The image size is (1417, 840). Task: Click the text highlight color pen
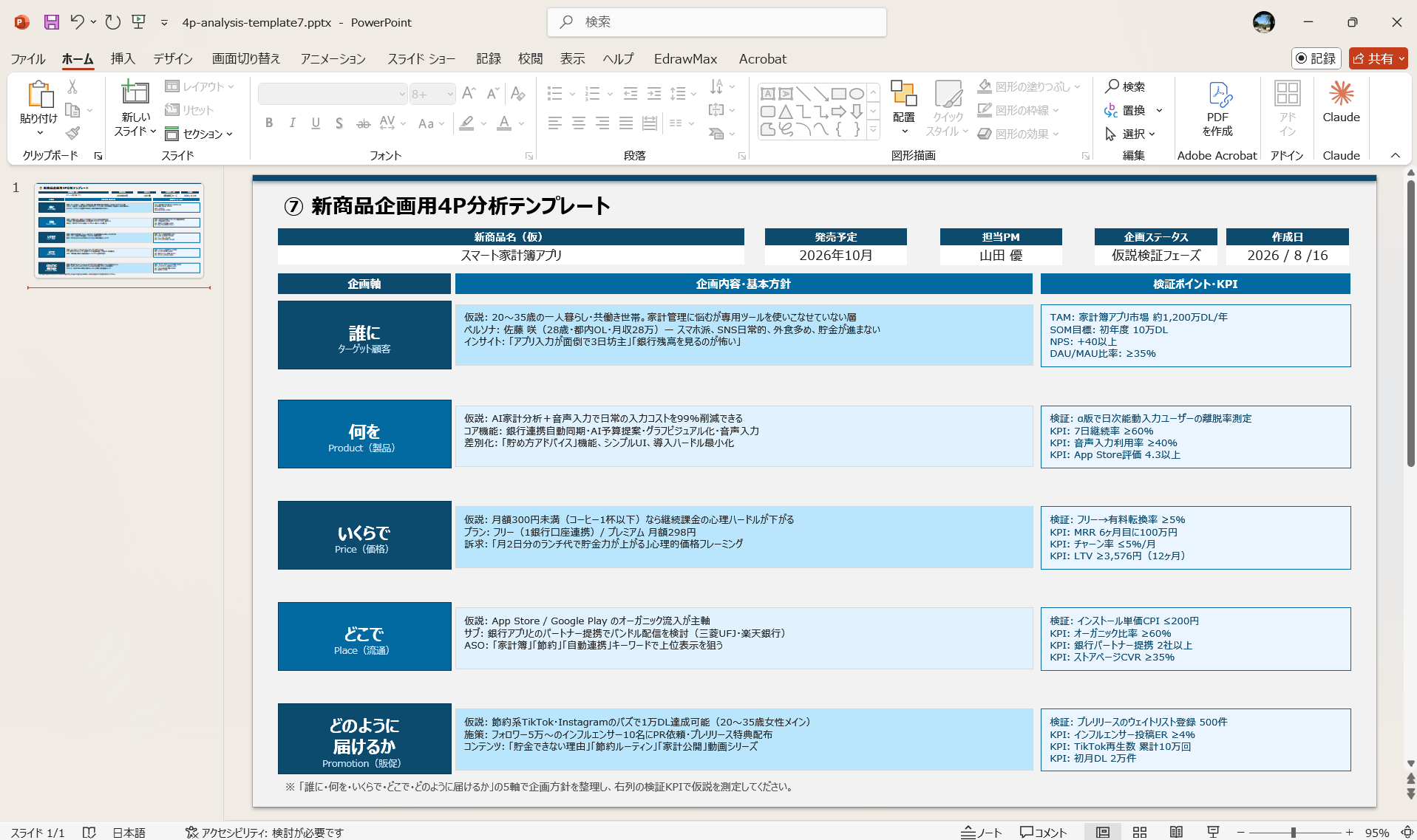click(x=466, y=123)
